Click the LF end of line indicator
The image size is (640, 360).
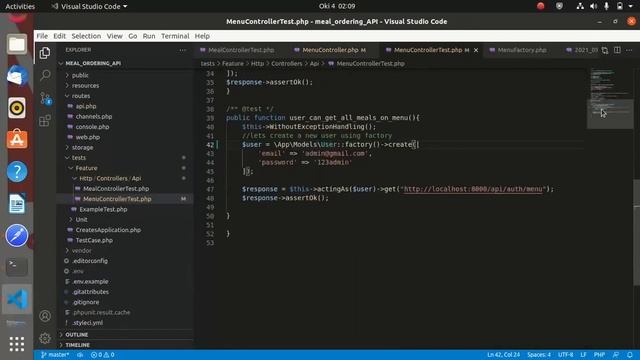point(583,355)
